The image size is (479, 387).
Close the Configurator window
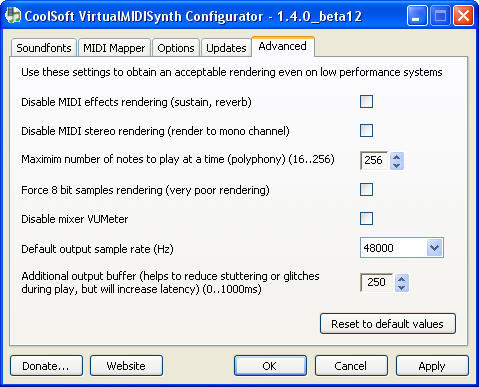point(463,16)
